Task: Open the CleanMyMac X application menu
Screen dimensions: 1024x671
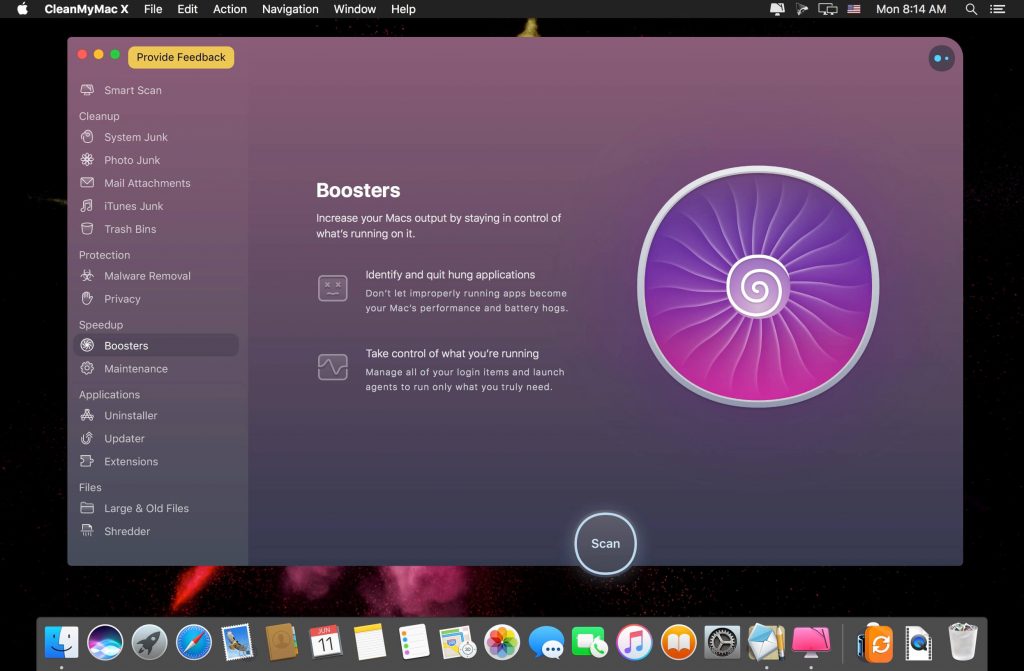Action: [x=86, y=9]
